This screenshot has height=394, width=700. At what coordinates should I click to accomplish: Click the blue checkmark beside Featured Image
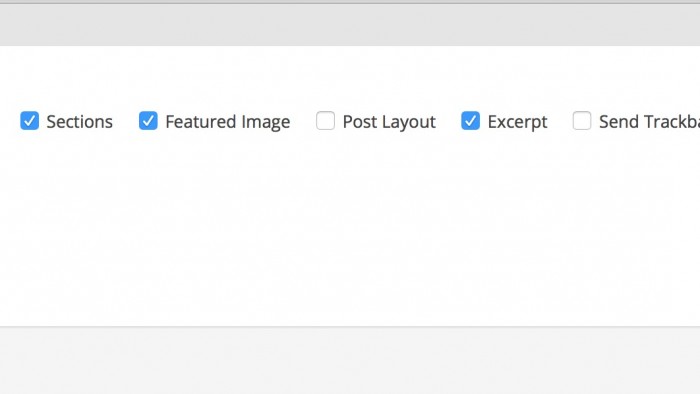pos(148,121)
